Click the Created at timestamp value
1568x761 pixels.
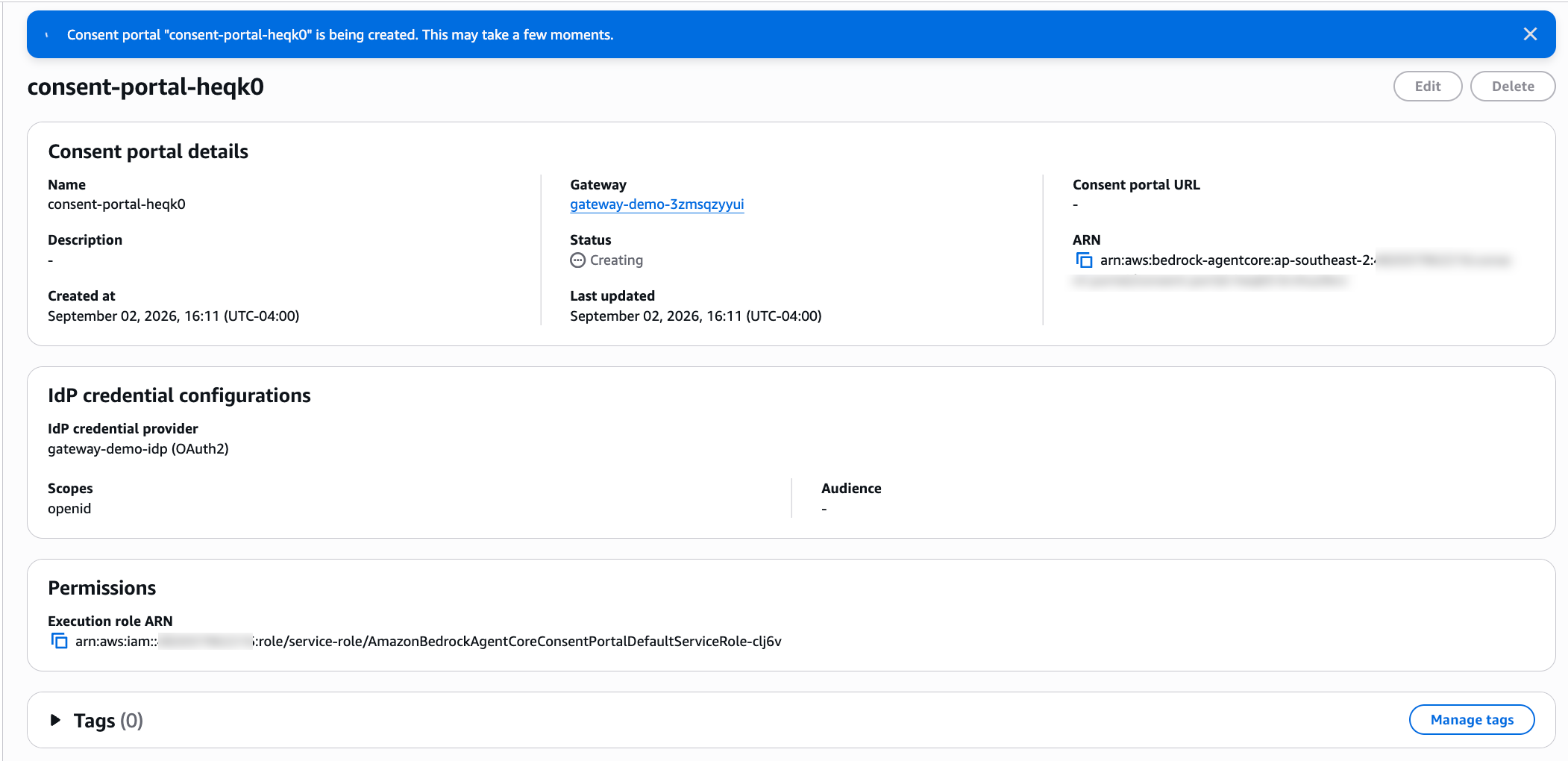[174, 316]
